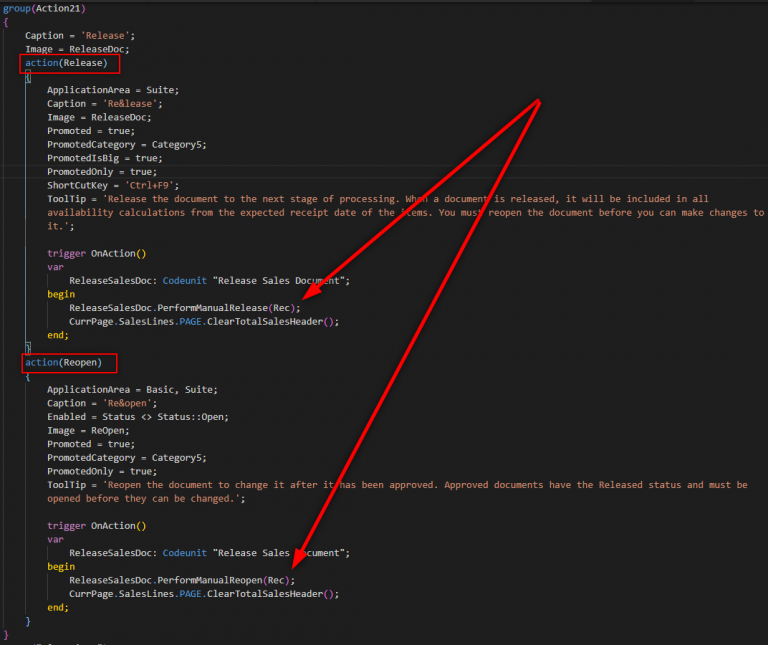
Task: Click the ApplicationArea = Suite; line
Action: pos(112,90)
